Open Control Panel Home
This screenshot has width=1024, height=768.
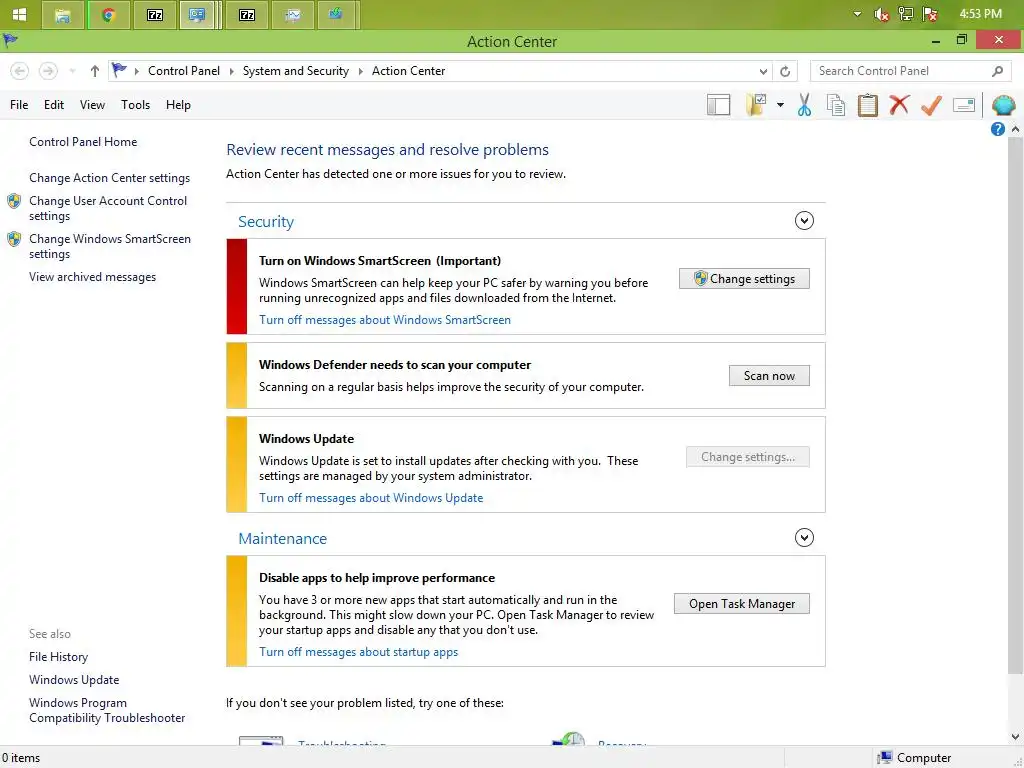pyautogui.click(x=83, y=142)
